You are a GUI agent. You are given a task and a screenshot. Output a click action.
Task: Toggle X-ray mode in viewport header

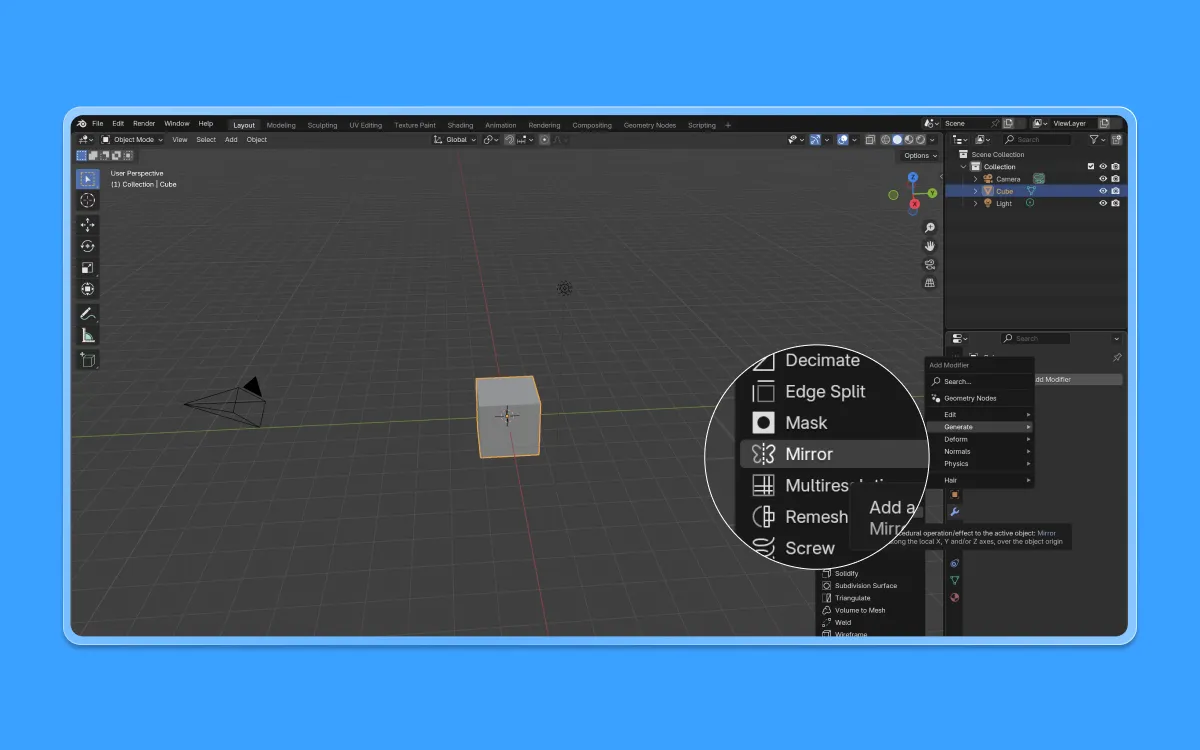(869, 140)
